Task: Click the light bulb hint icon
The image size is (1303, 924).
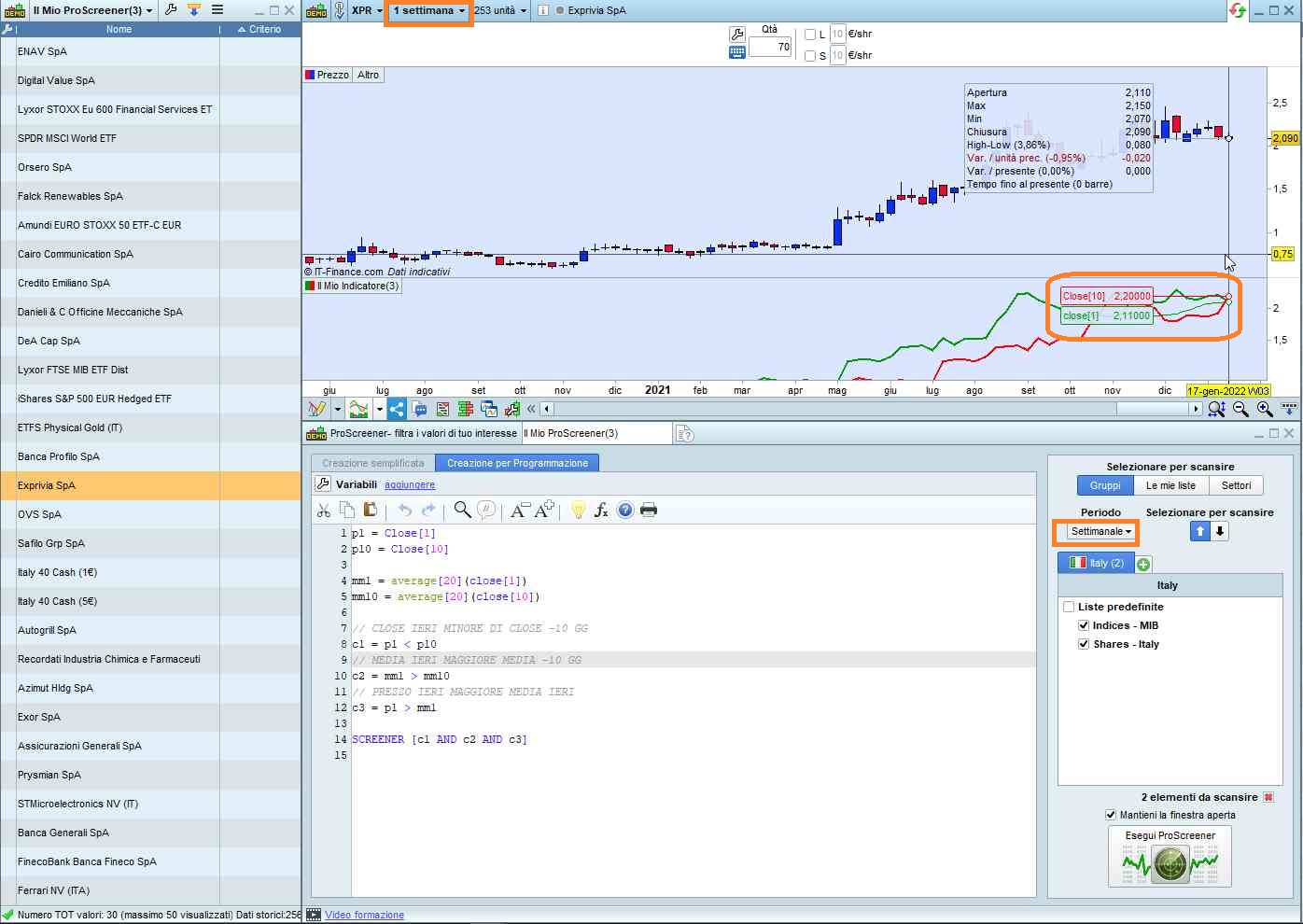Action: tap(579, 510)
